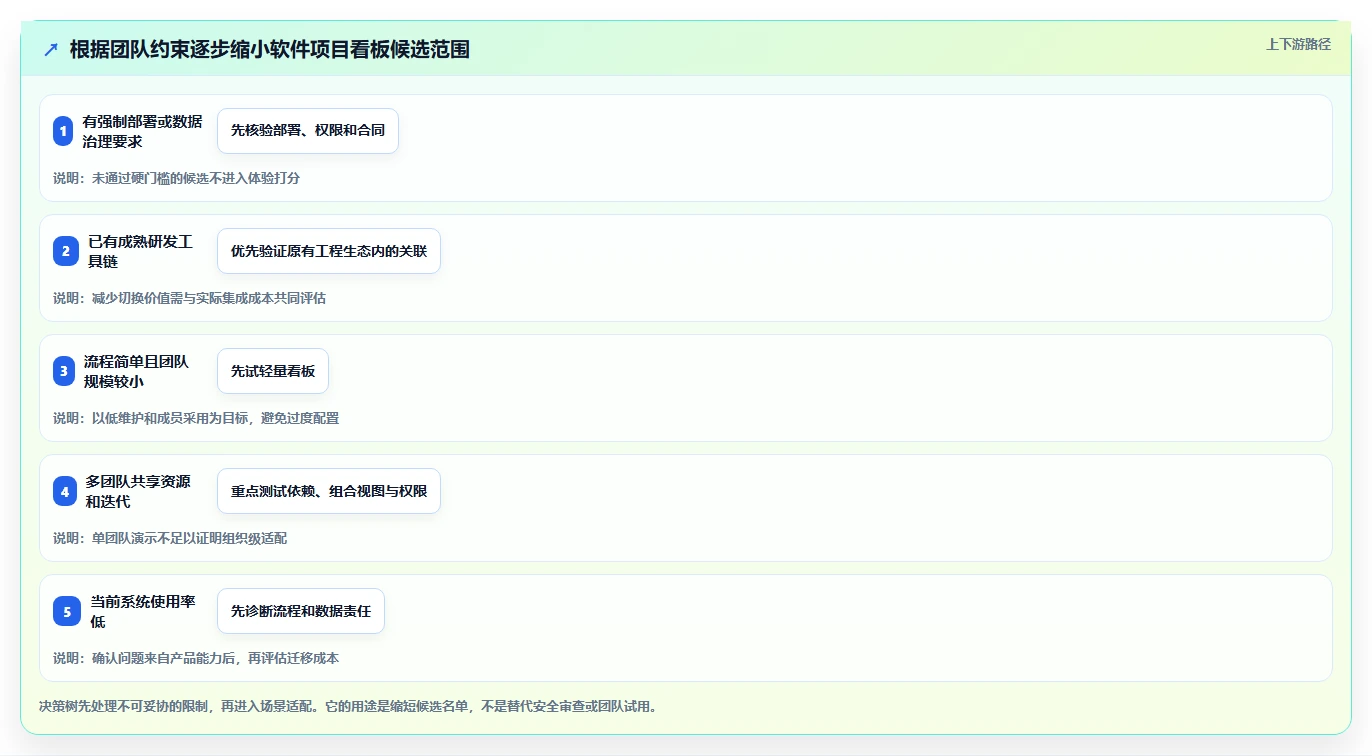Screen dimensions: 1372x756
Task: Select the 先试轻量看板 button
Action: [x=273, y=371]
